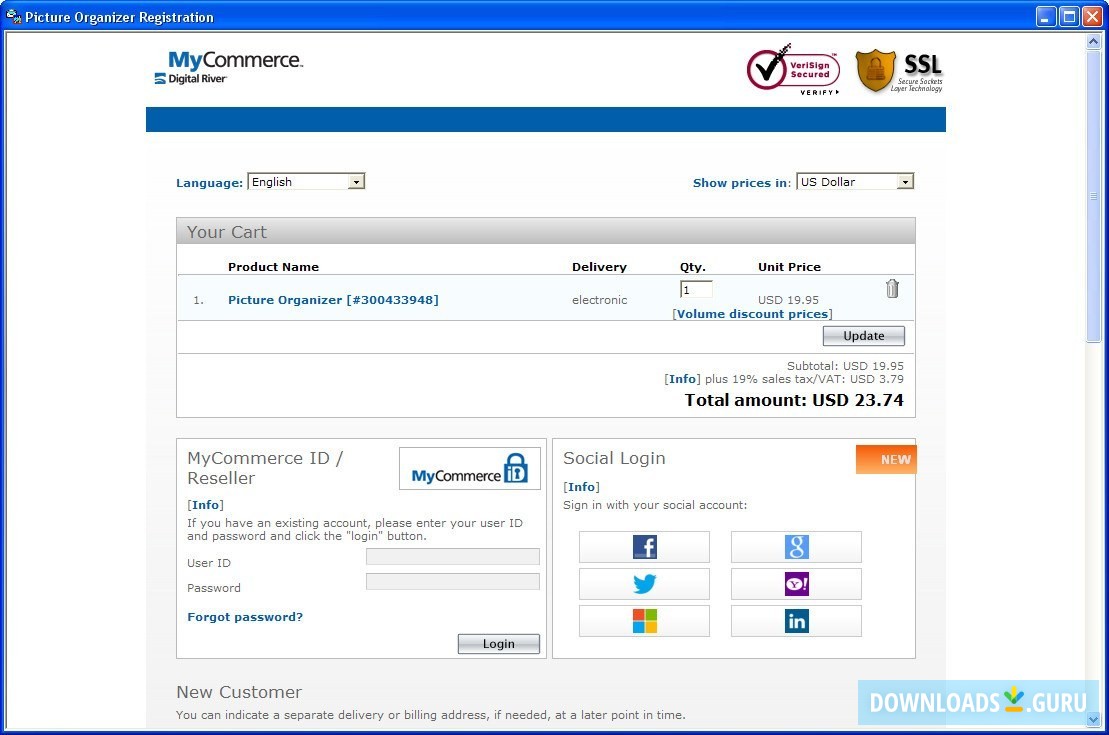Open the Show prices in currency dropdown
The width and height of the screenshot is (1109, 735).
pos(855,182)
